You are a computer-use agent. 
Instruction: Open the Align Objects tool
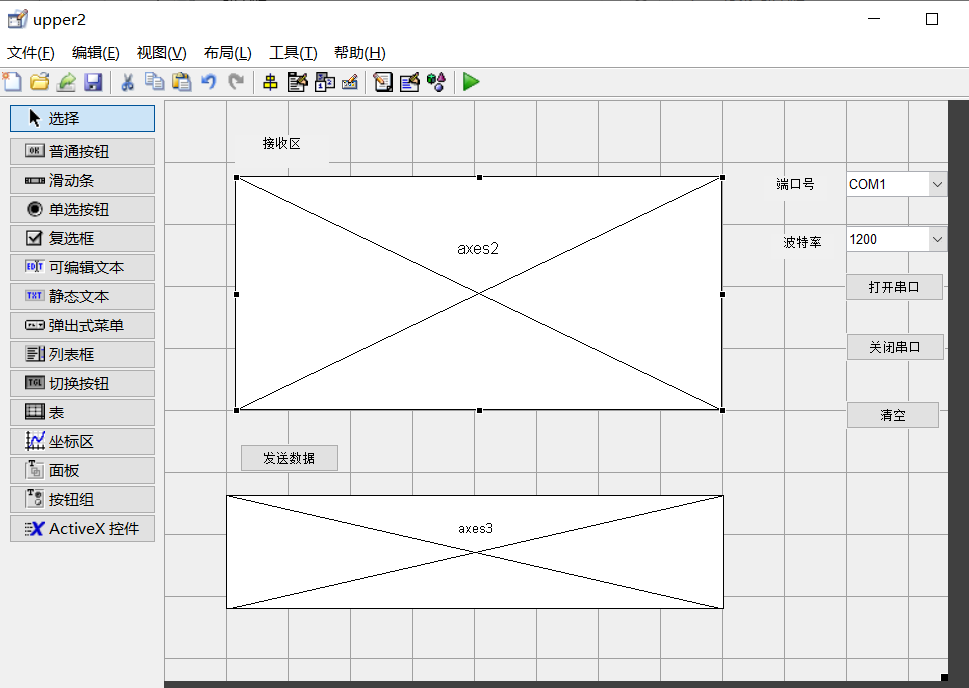268,82
